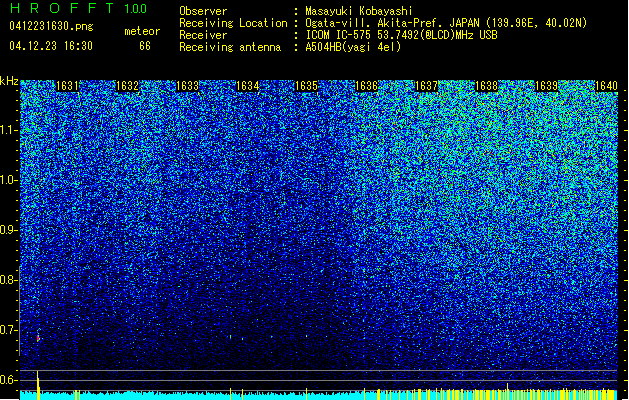Click the 0.9 frequency axis label

click(8, 230)
